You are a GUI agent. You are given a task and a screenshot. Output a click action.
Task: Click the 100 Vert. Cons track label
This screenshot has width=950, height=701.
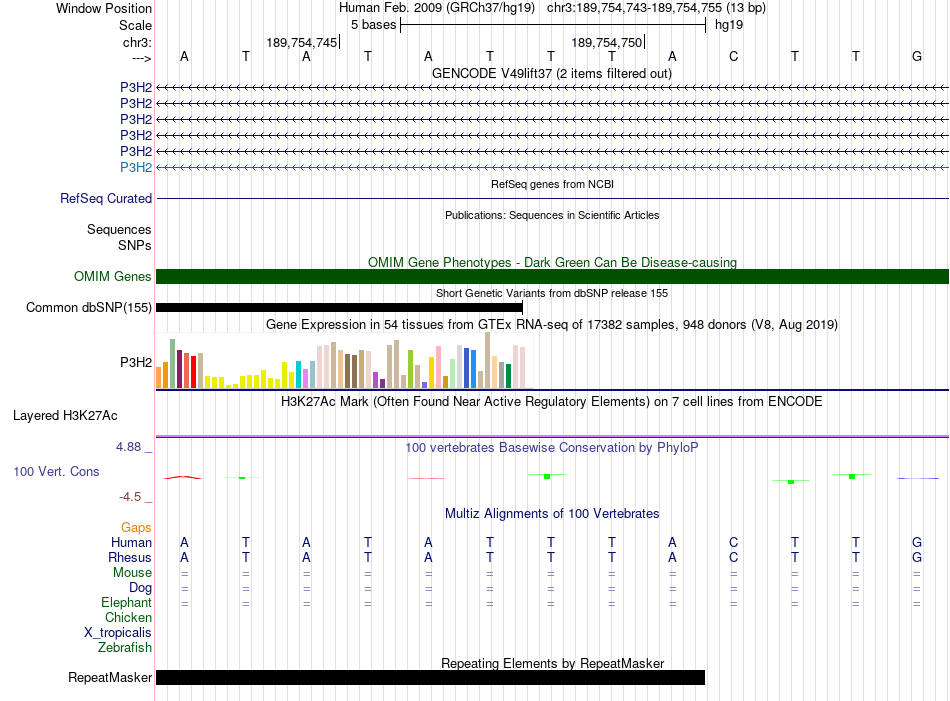click(x=56, y=471)
